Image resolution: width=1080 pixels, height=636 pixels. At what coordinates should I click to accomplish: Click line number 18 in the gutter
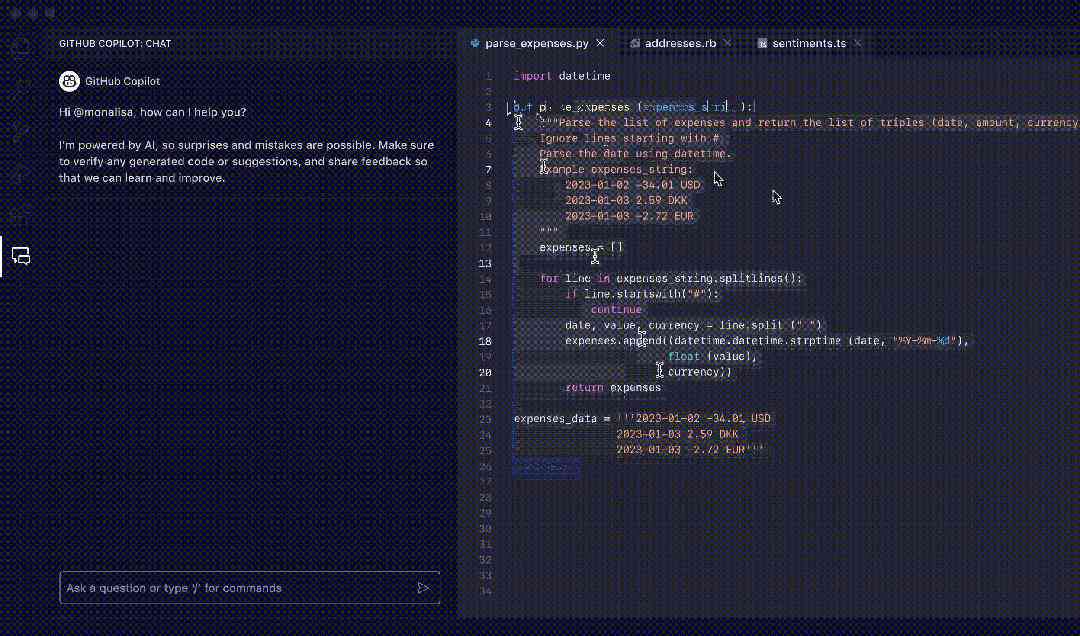[485, 341]
